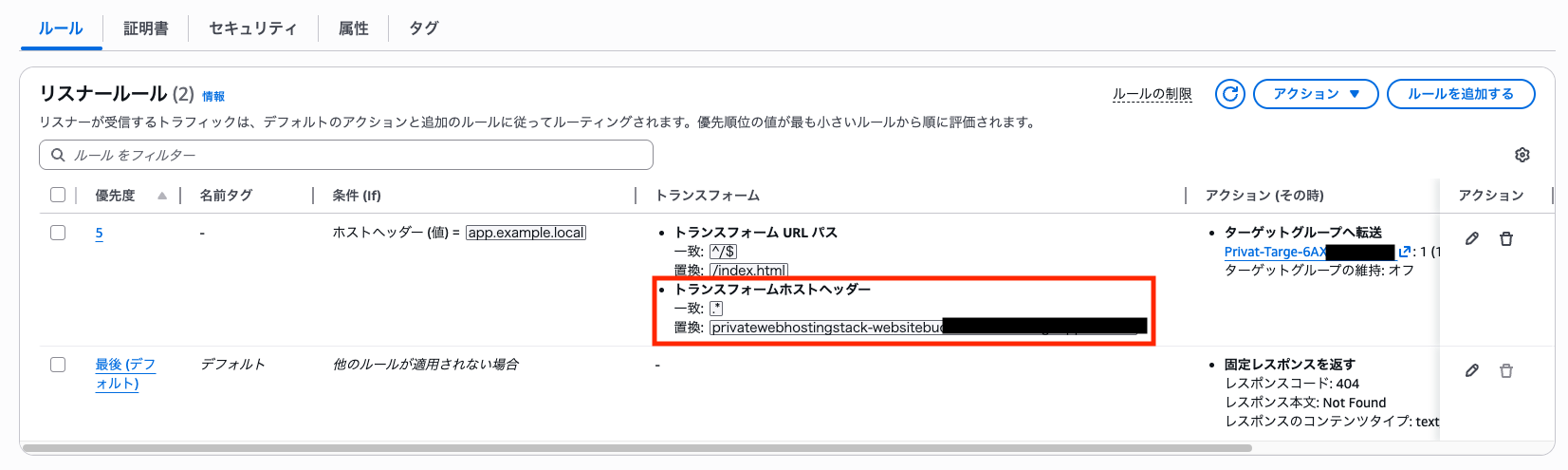Click the トランスフォームホストヘッダー label
Screen dimensions: 1568x470
[772, 290]
